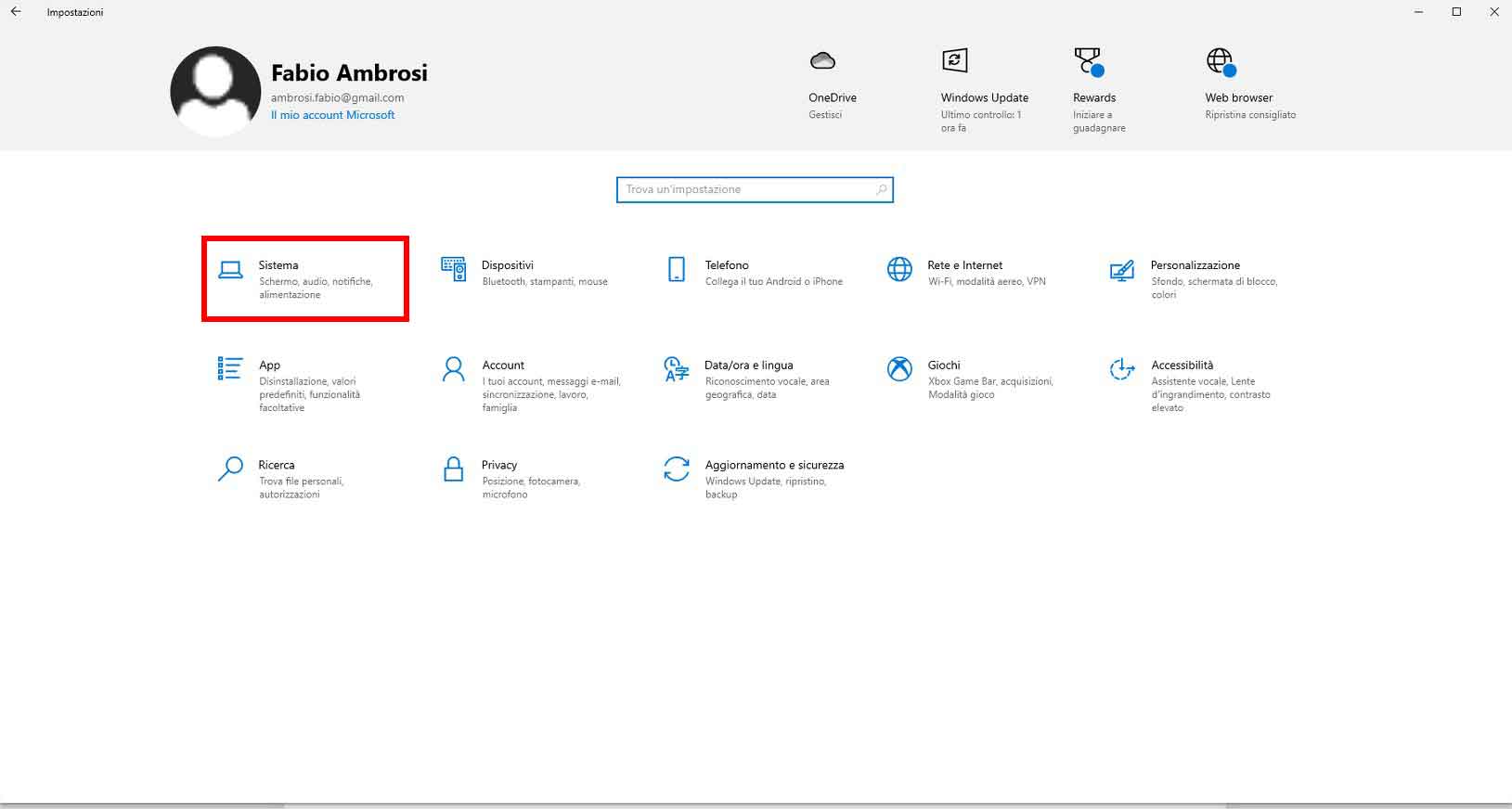Open the App list icon
1512x809 pixels.
click(230, 369)
